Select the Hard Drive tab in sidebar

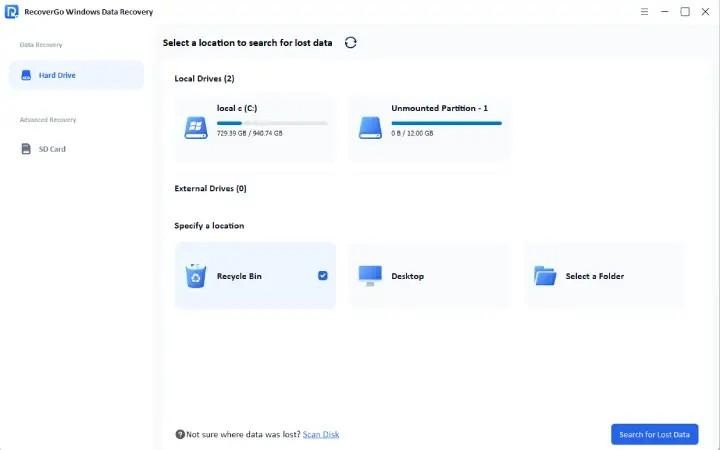coord(76,75)
